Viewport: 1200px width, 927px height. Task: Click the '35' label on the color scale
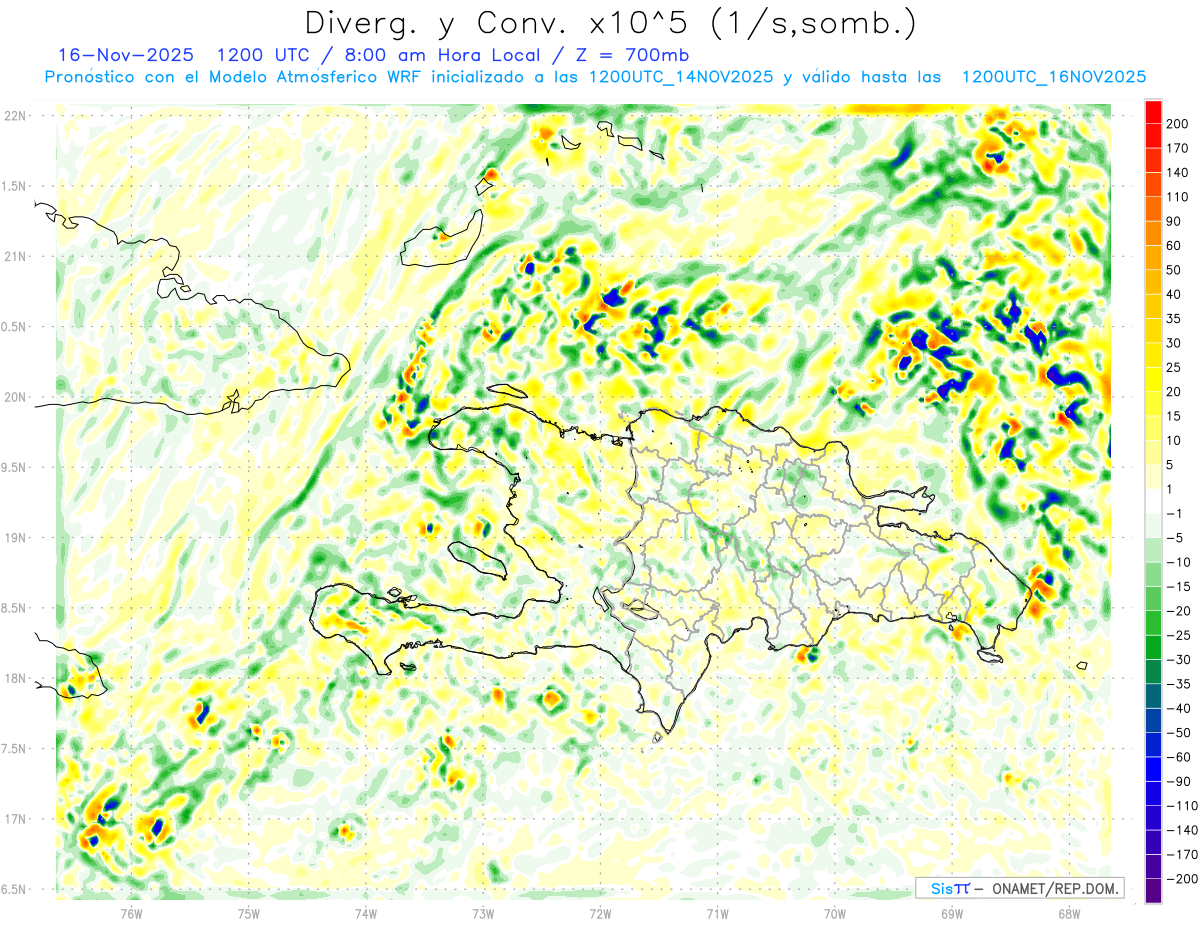coord(1175,319)
